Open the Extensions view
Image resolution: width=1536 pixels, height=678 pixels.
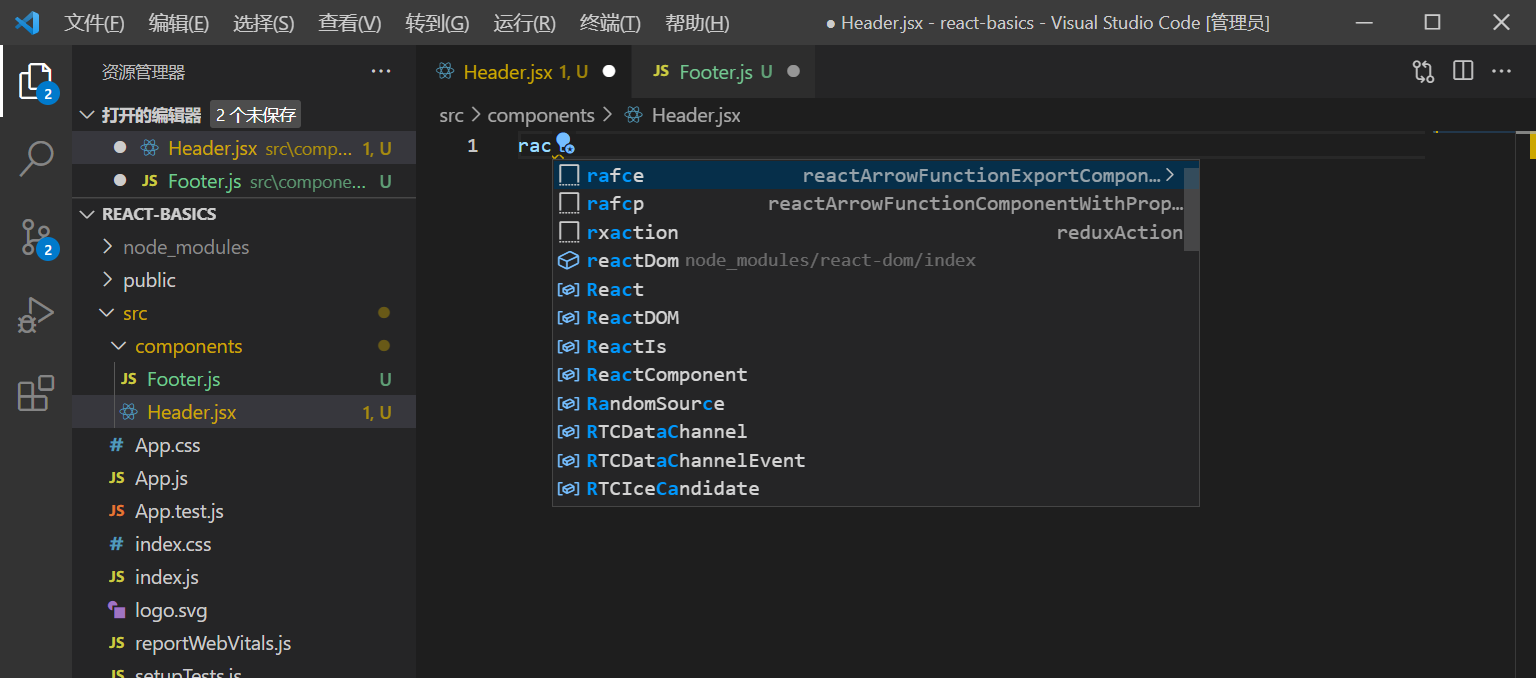point(36,393)
